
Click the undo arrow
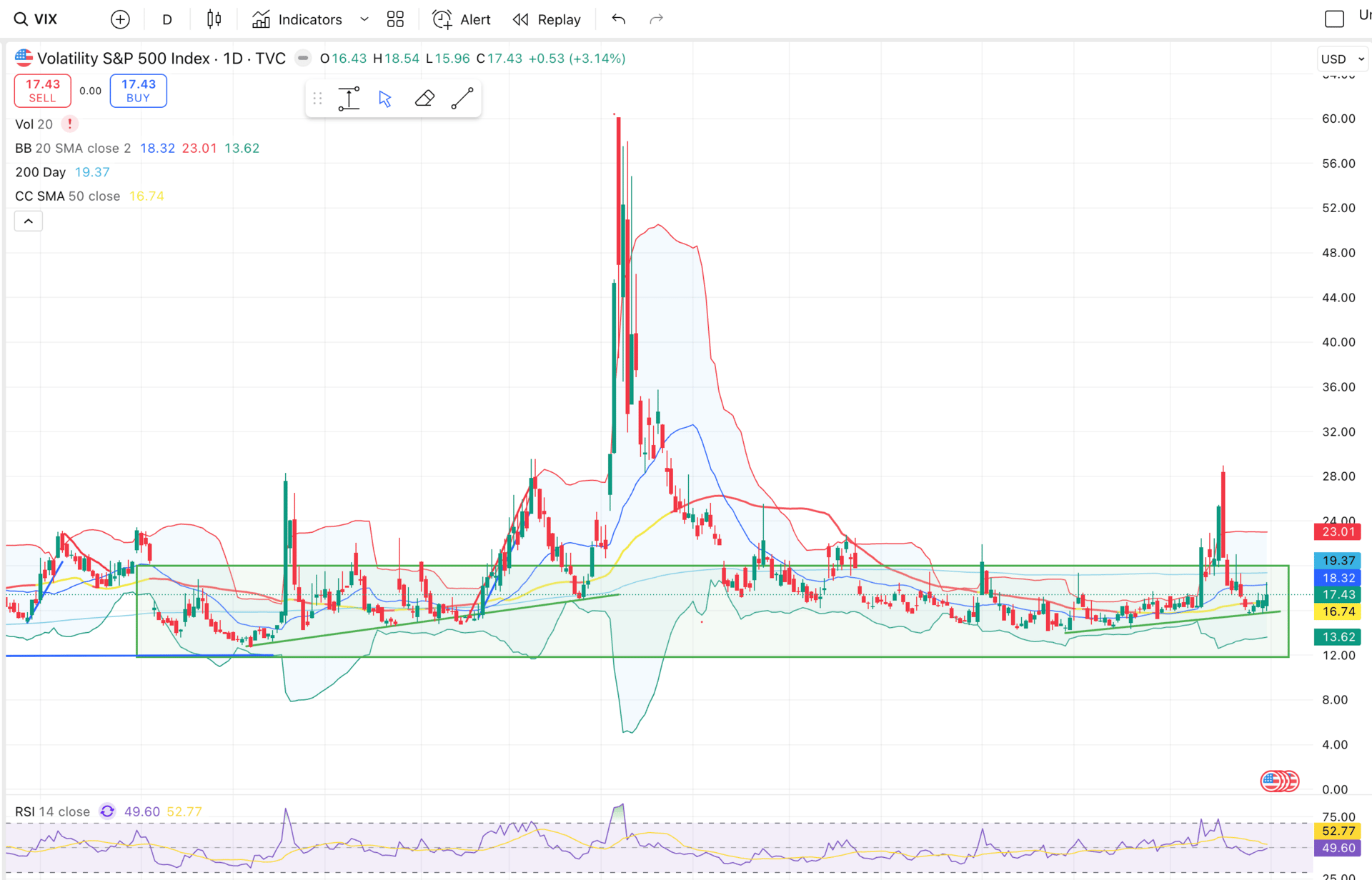[619, 19]
